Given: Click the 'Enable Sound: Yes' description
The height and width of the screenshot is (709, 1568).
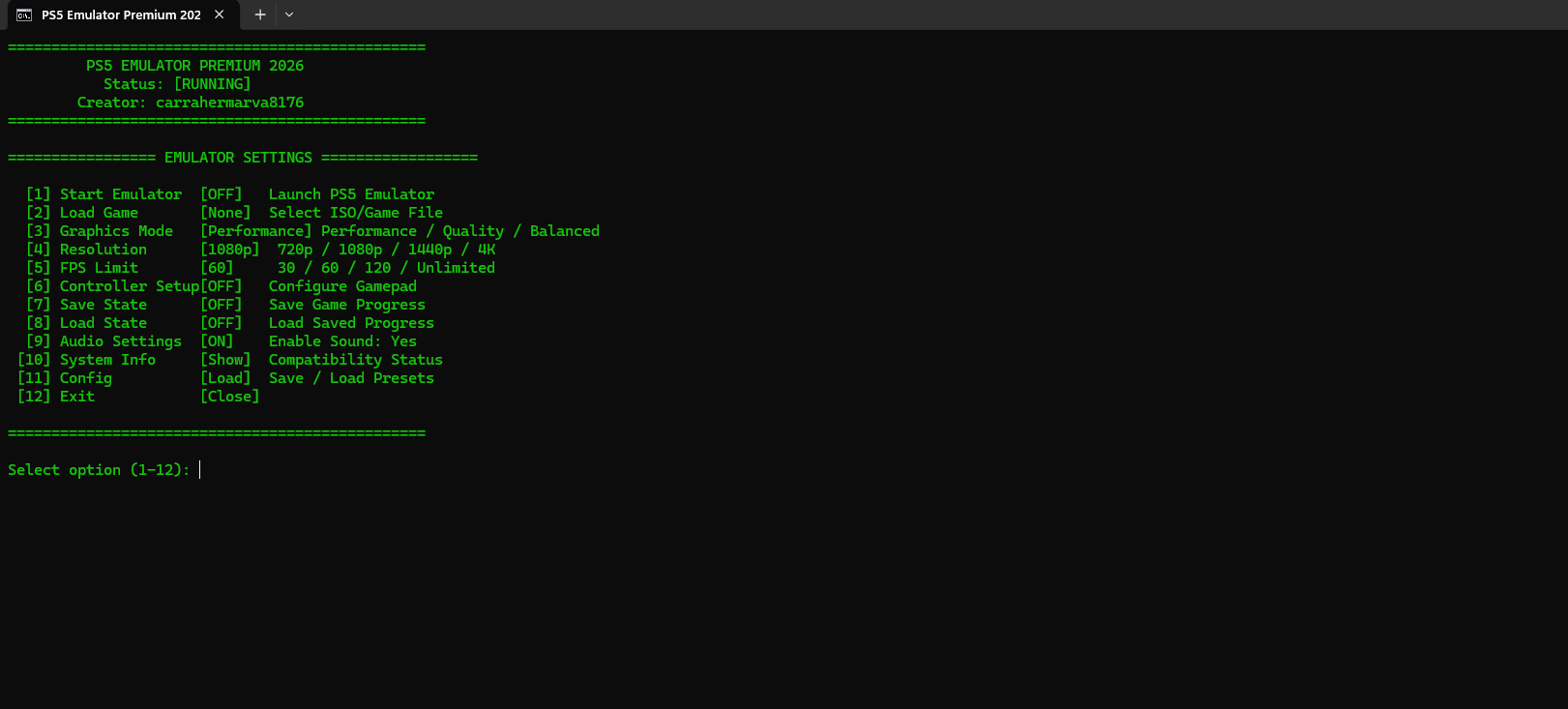Looking at the screenshot, I should point(343,341).
